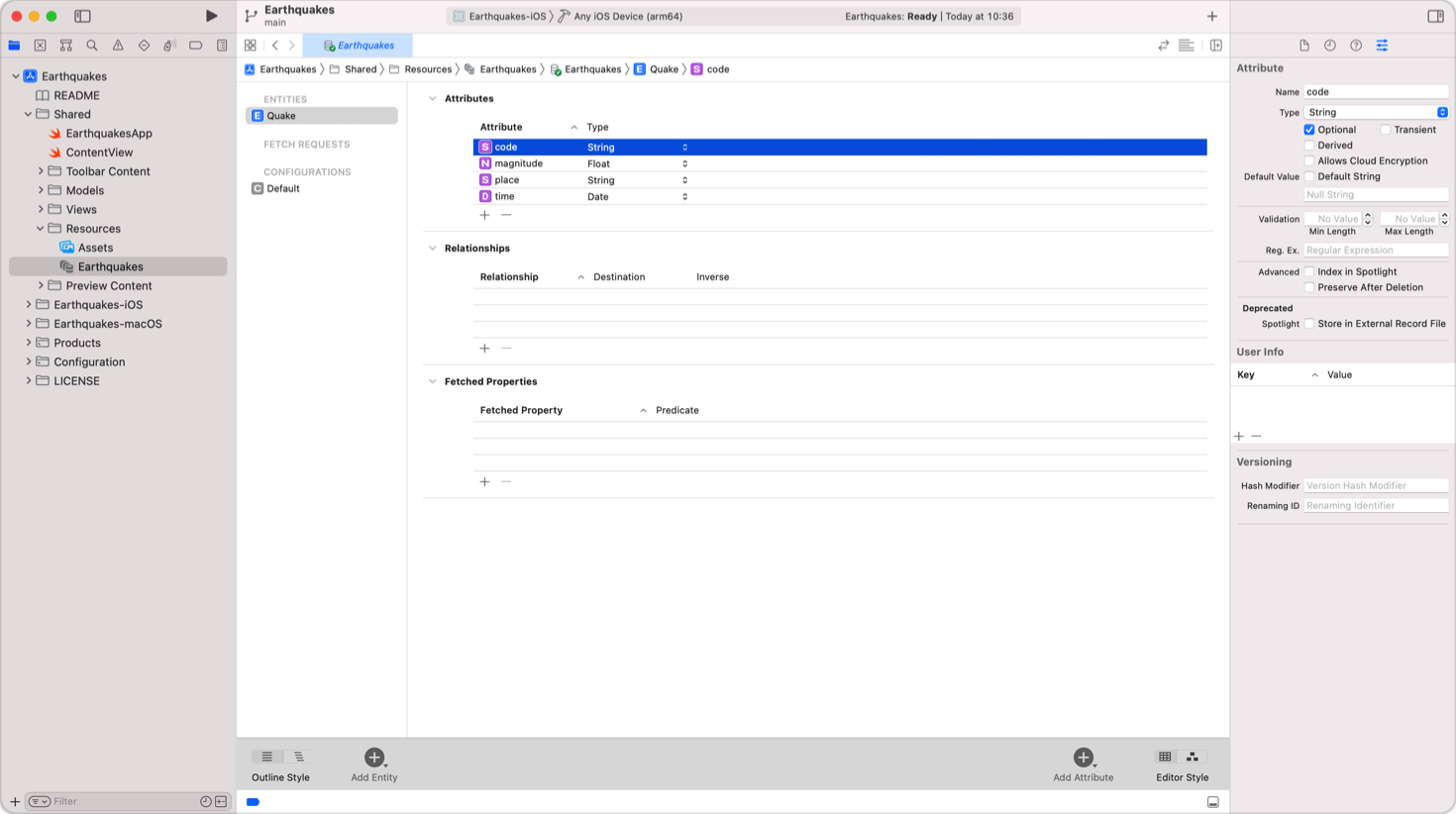Collapse the Resources folder

41,229
